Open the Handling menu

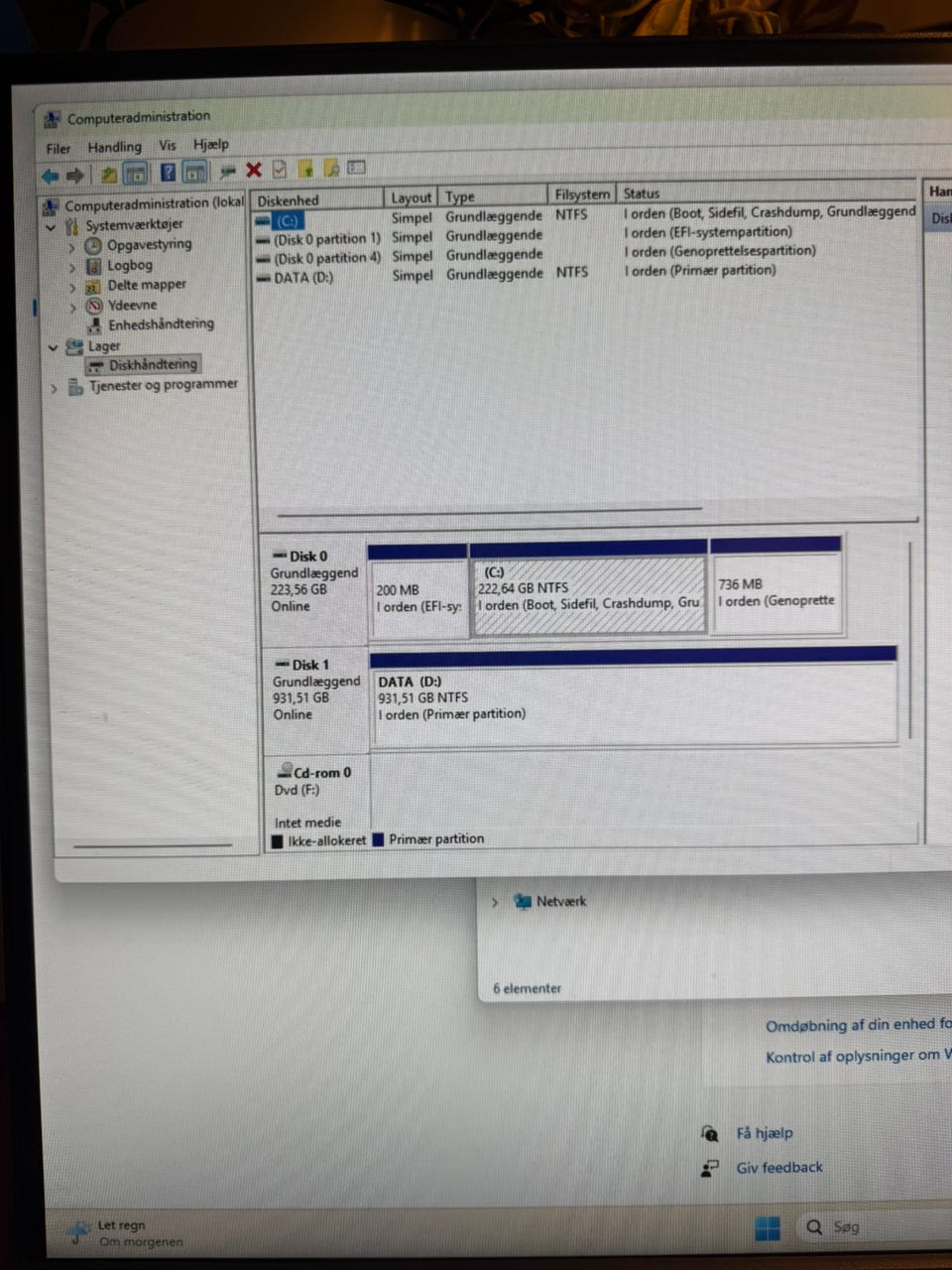(x=115, y=147)
